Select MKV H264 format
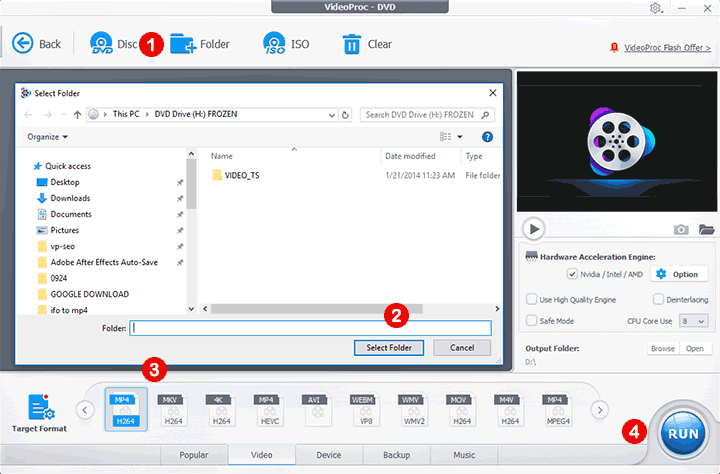Image resolution: width=720 pixels, height=474 pixels. pos(174,409)
